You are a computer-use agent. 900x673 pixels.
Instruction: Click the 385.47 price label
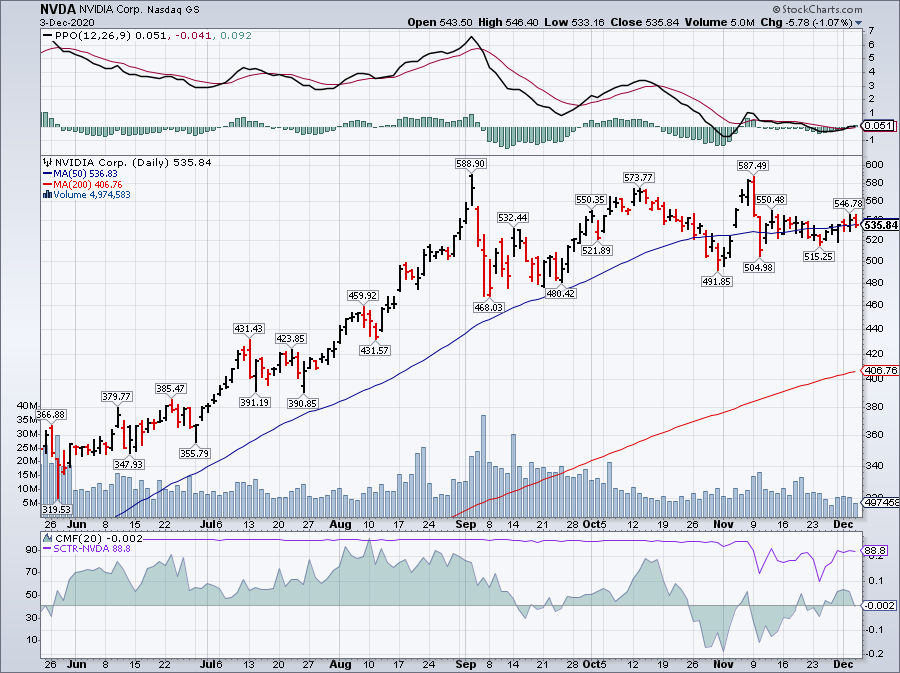170,388
